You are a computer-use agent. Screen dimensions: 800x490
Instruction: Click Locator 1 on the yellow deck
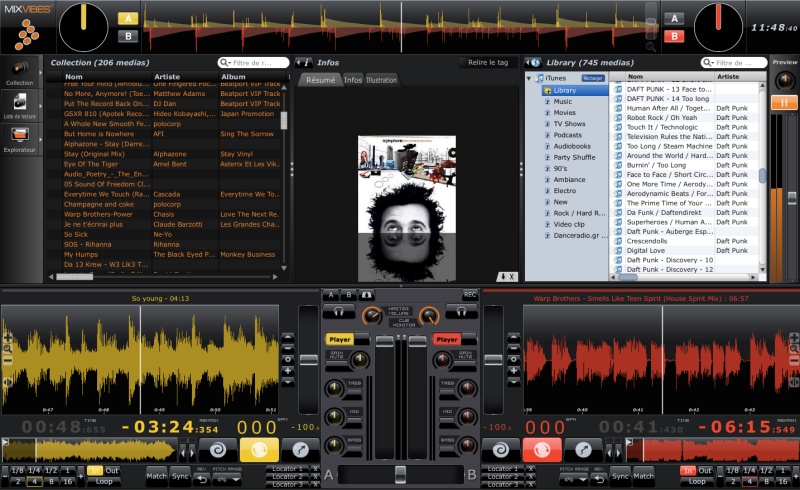(x=287, y=469)
